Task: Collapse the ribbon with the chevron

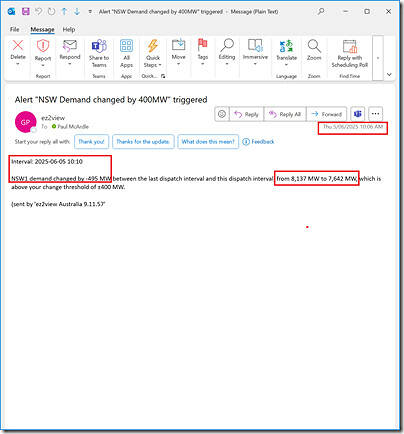Action: pos(389,74)
